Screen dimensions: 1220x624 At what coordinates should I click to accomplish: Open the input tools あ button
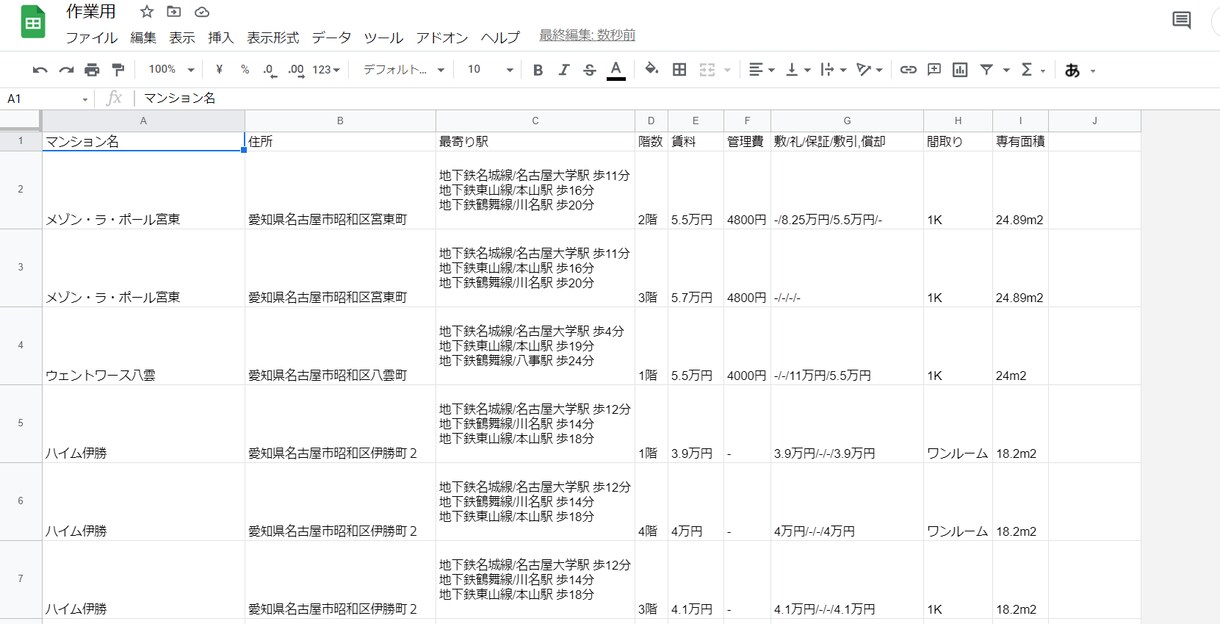pos(1072,70)
